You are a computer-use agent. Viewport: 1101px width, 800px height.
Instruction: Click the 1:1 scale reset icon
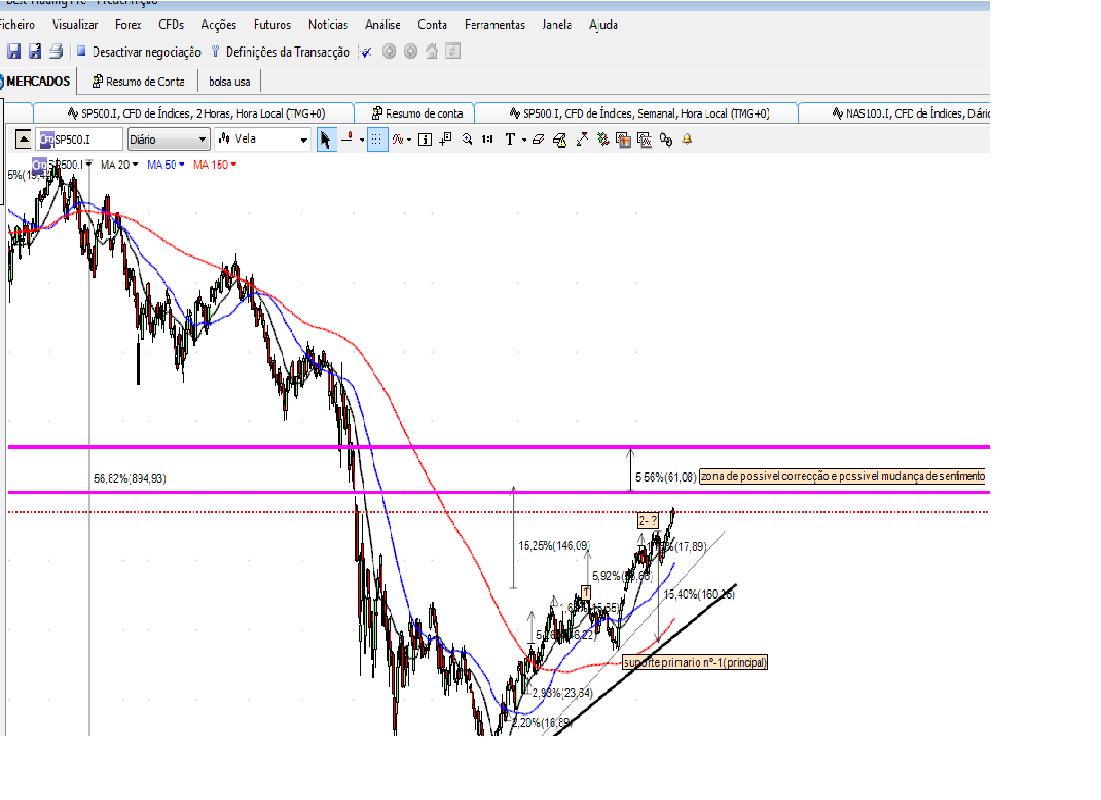[487, 139]
